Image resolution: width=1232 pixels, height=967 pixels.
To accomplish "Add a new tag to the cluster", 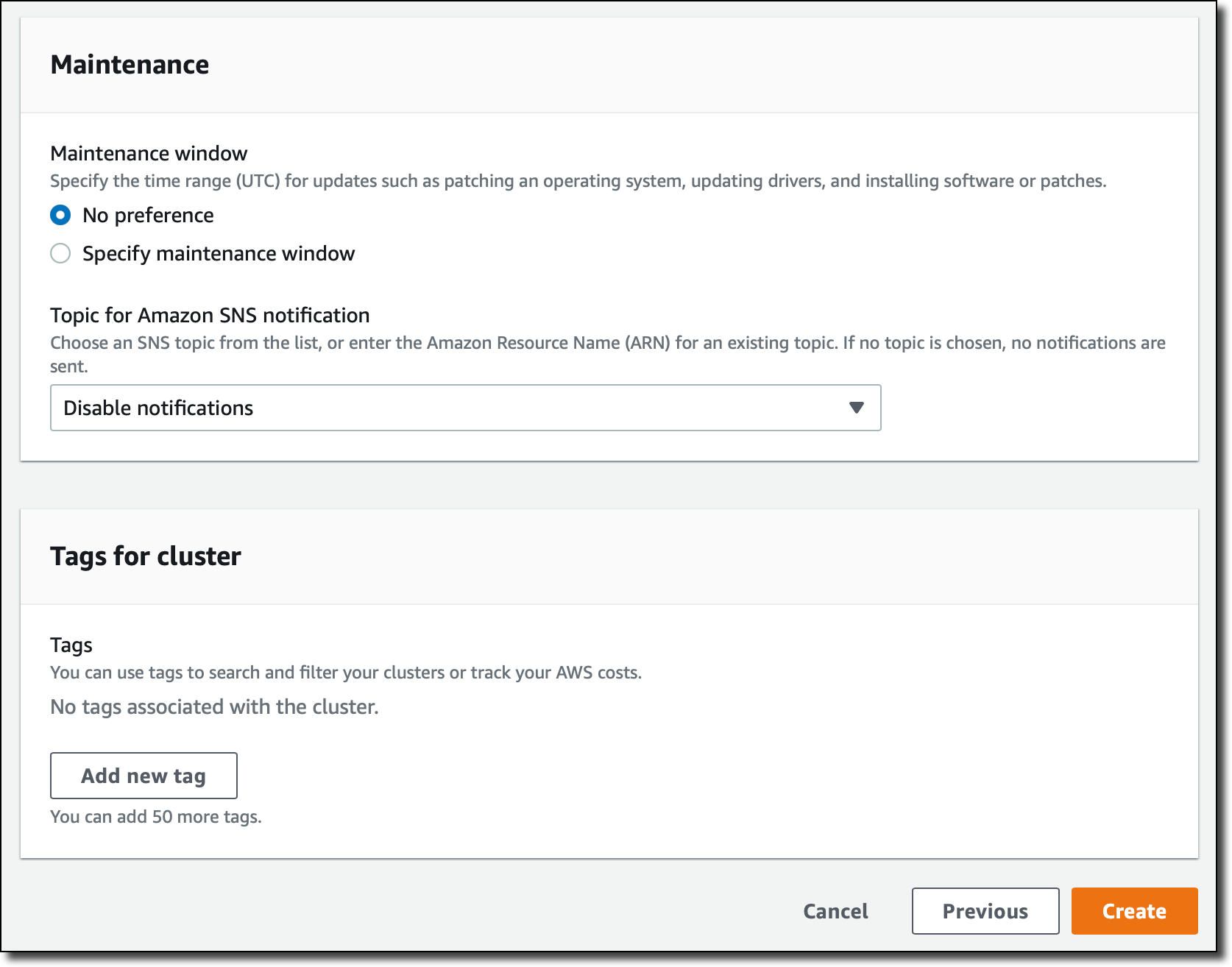I will coord(144,776).
